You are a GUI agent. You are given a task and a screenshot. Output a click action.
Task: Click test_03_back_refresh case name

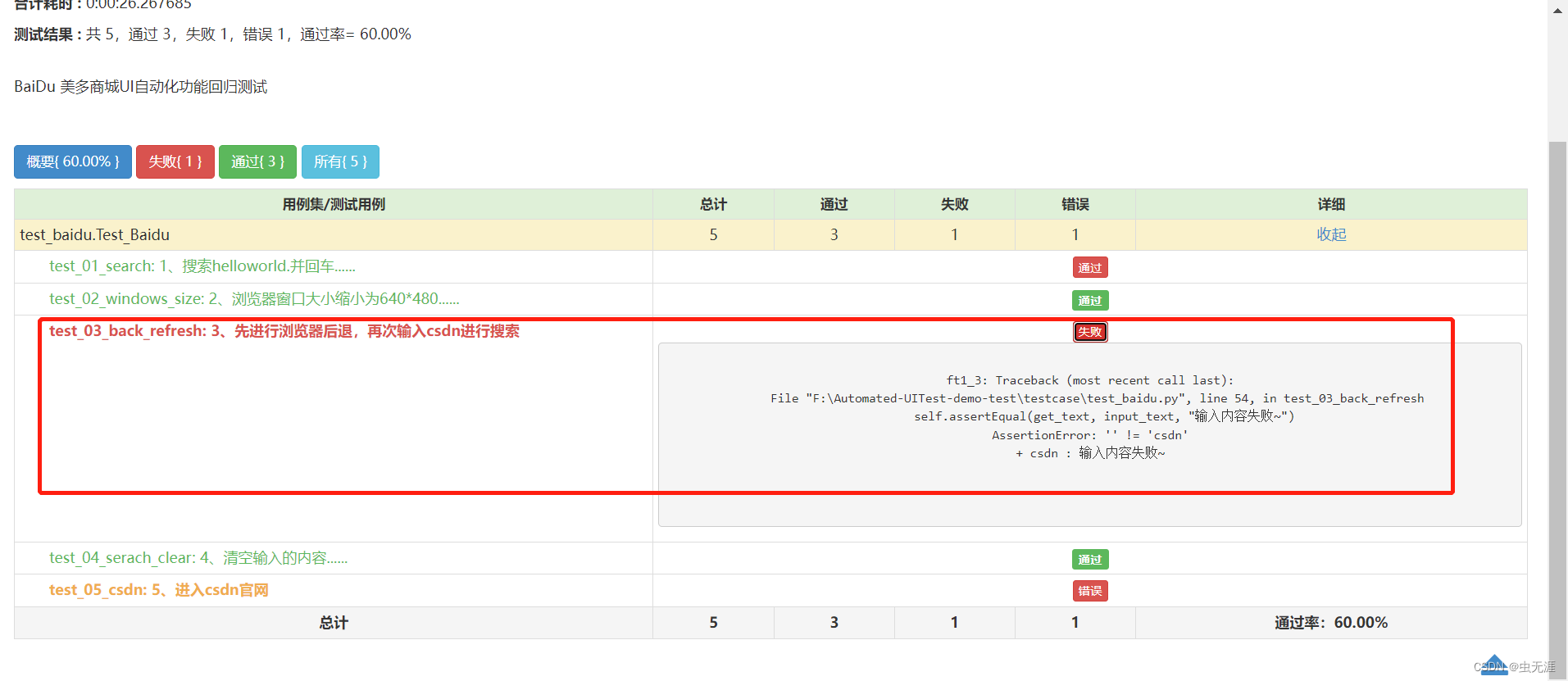284,331
